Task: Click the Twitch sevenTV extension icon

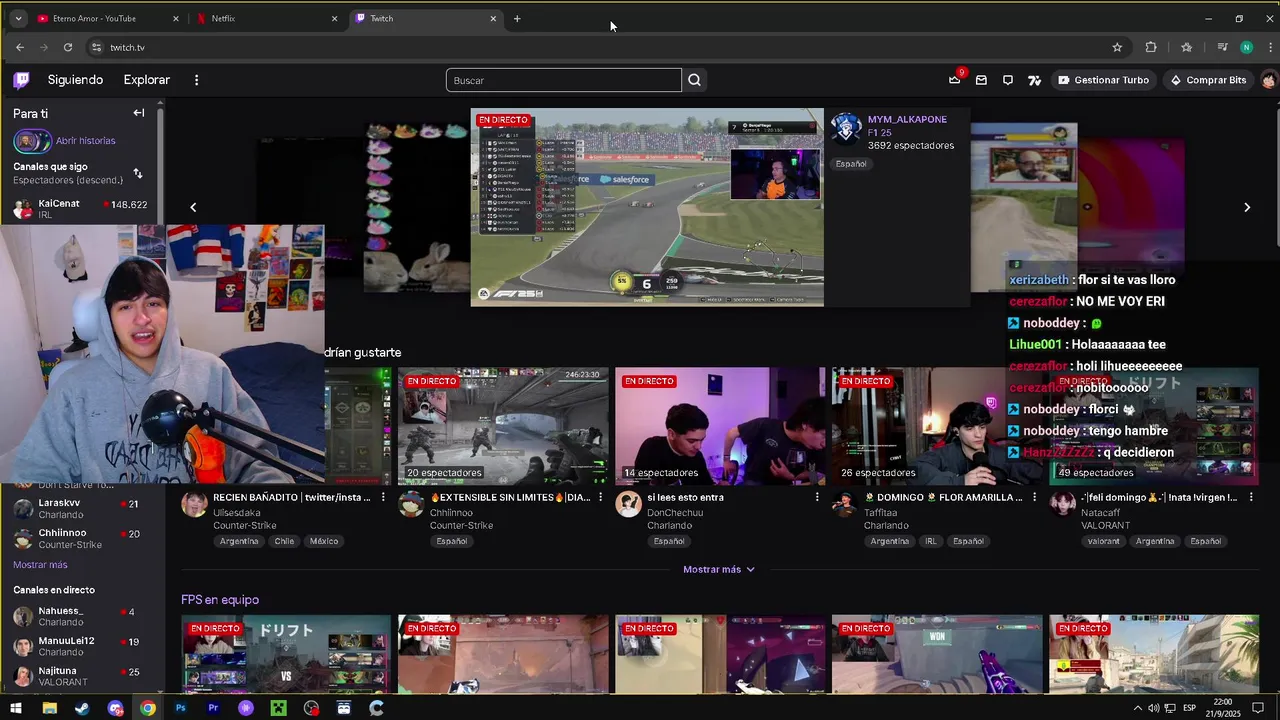Action: 1035,80
